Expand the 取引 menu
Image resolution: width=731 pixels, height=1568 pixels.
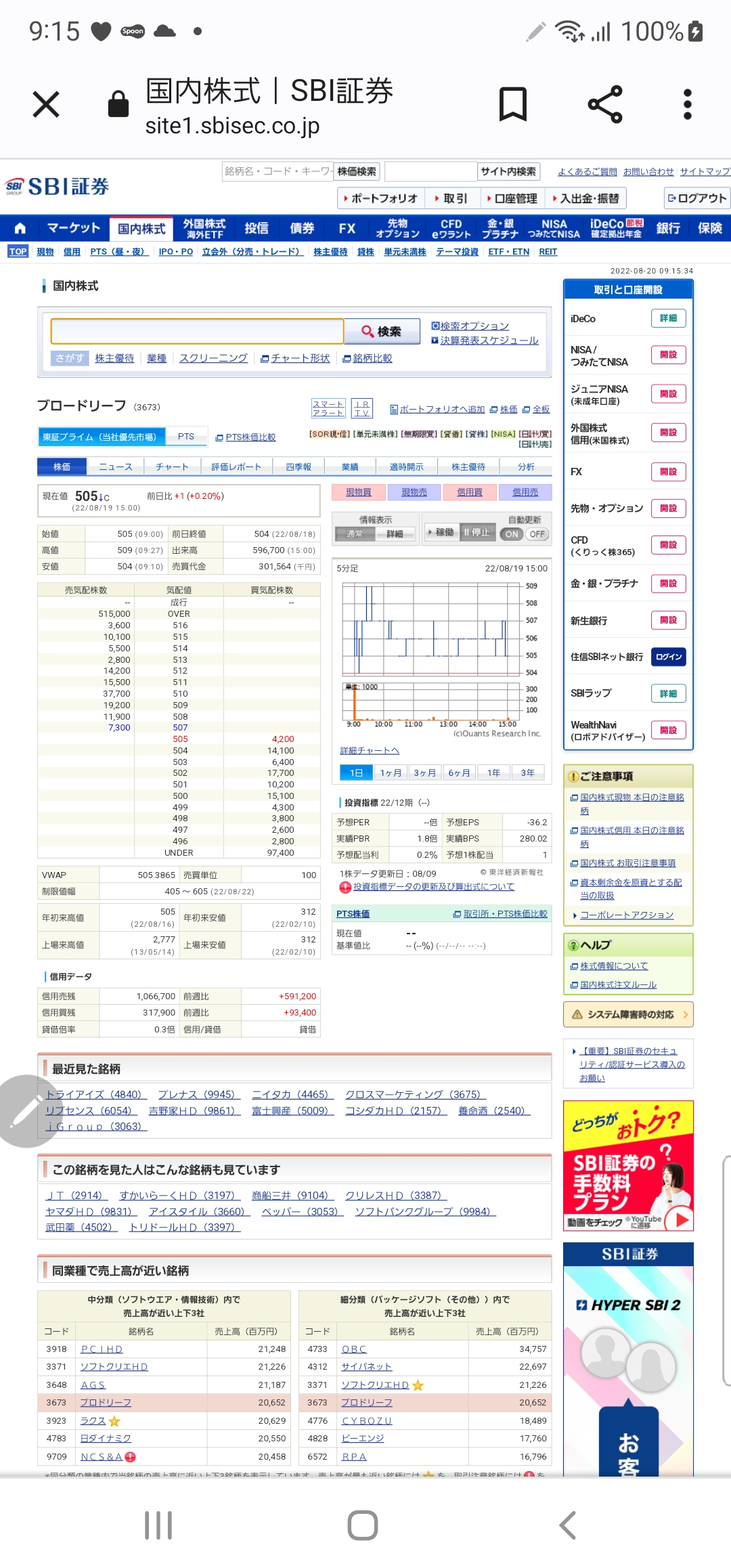click(451, 198)
